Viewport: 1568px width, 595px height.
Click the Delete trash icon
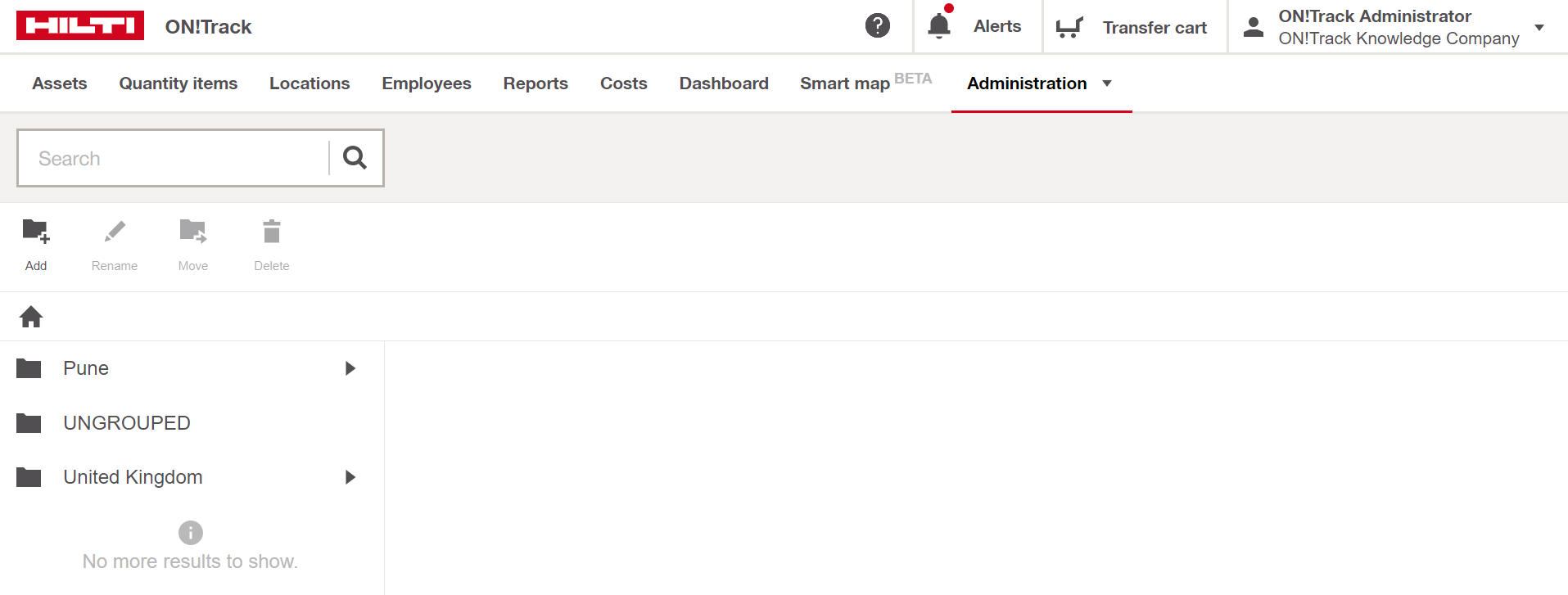[x=272, y=232]
